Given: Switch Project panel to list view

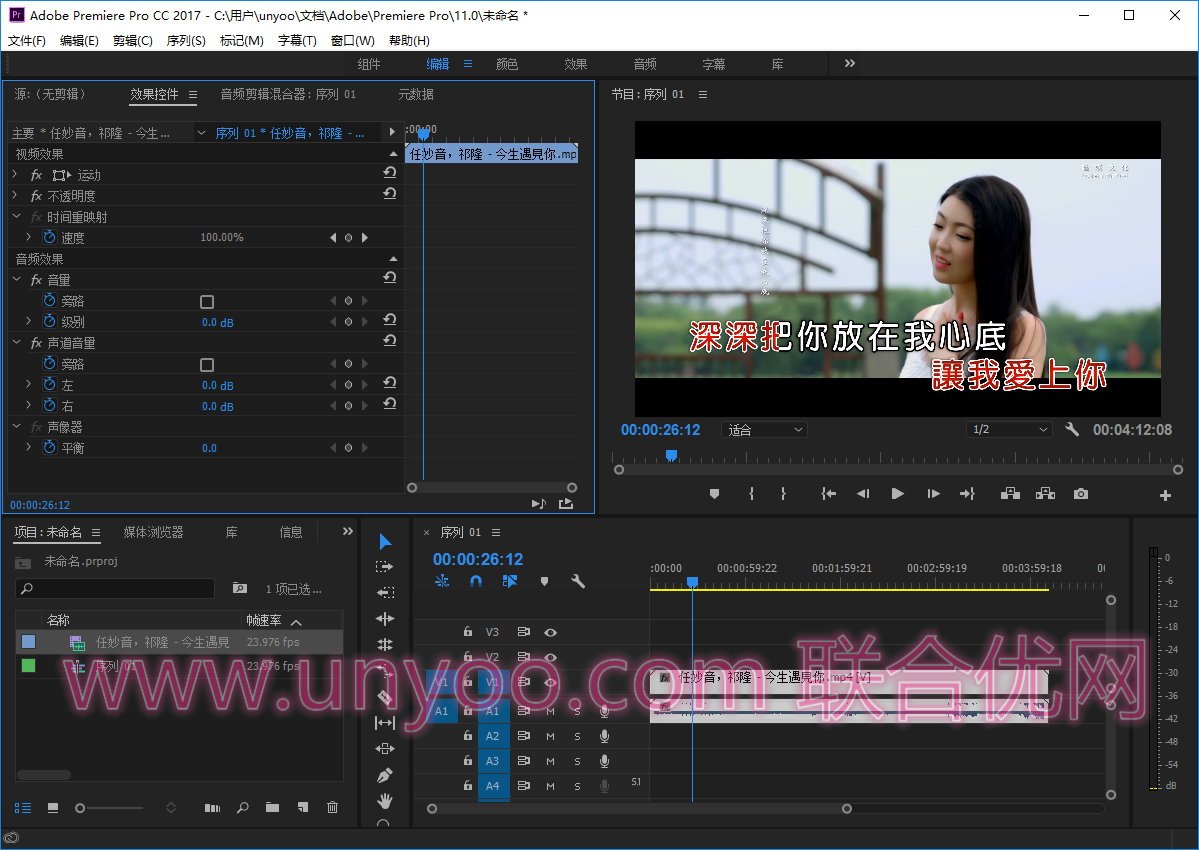Looking at the screenshot, I should tap(23, 807).
